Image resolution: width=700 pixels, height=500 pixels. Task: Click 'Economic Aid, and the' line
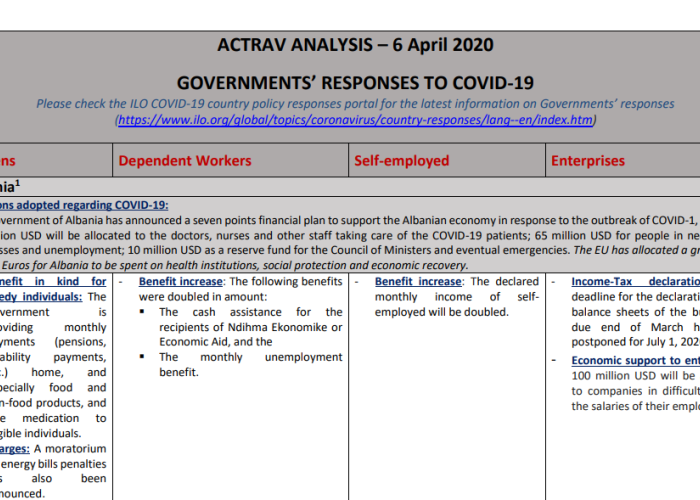pos(216,342)
